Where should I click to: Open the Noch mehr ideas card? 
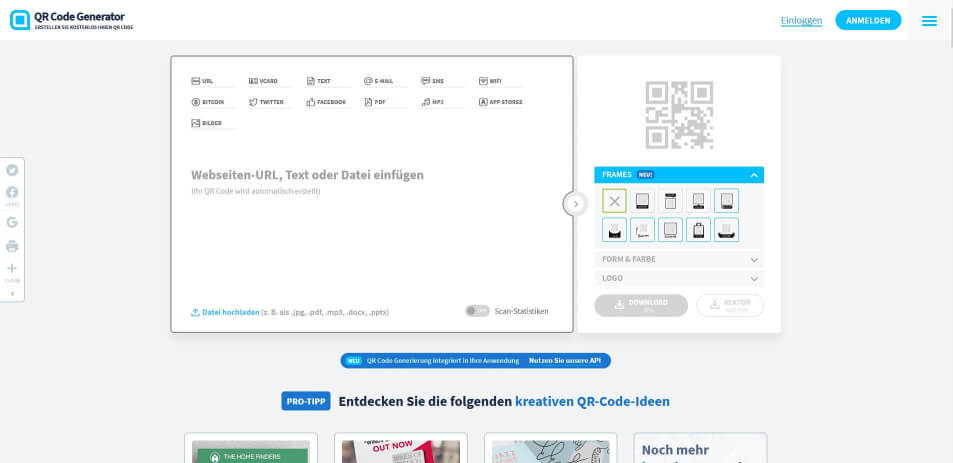(x=700, y=448)
